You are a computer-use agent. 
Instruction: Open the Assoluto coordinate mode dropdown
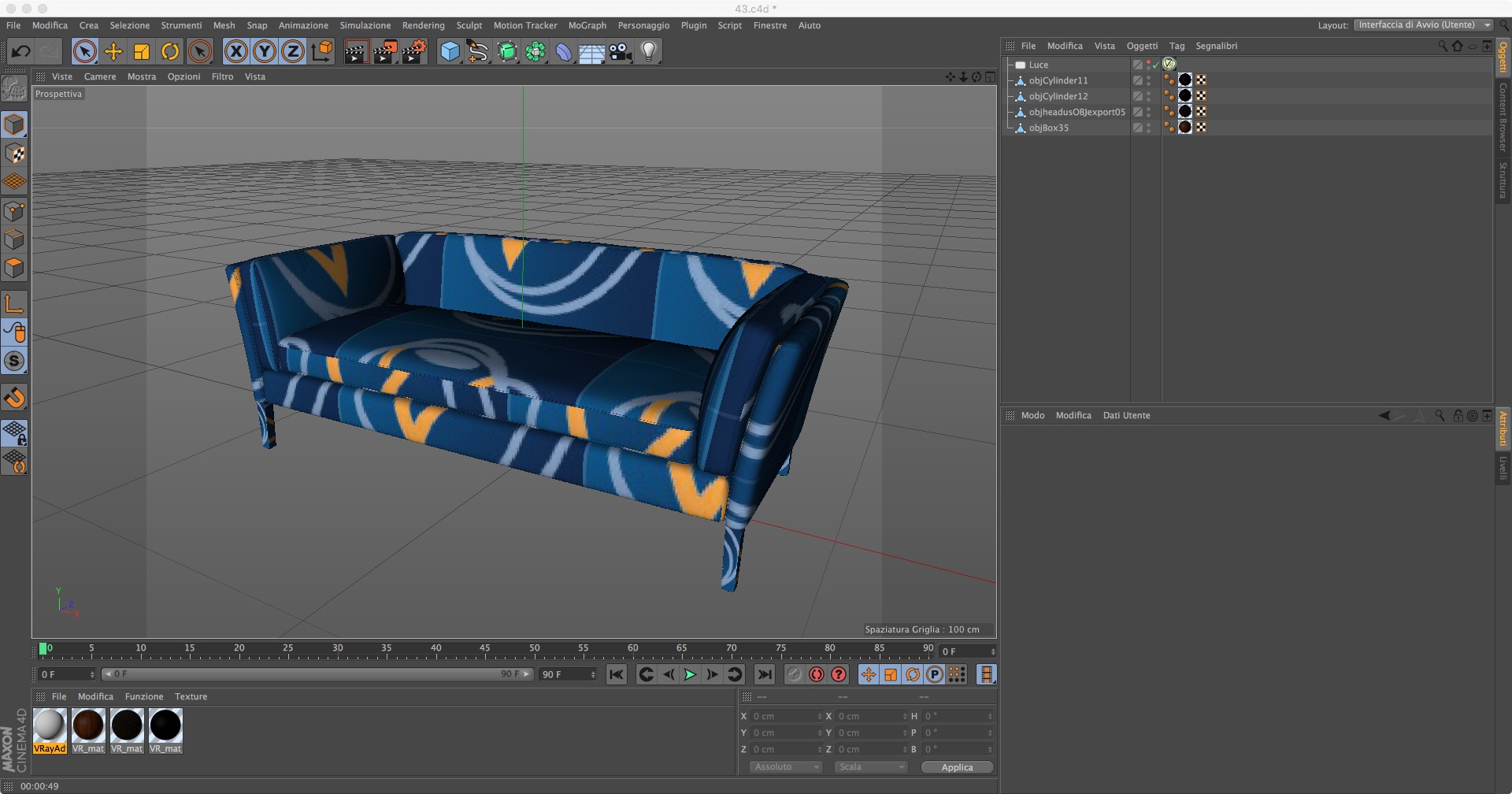coord(785,767)
